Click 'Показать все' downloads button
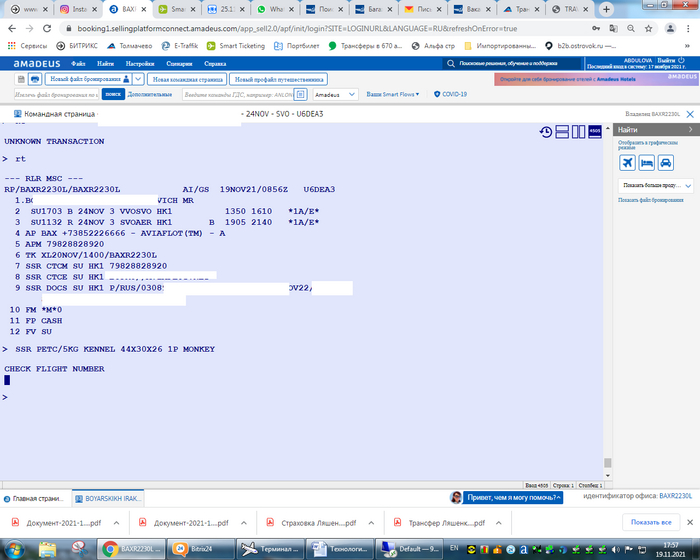This screenshot has width=700, height=560. tap(650, 522)
